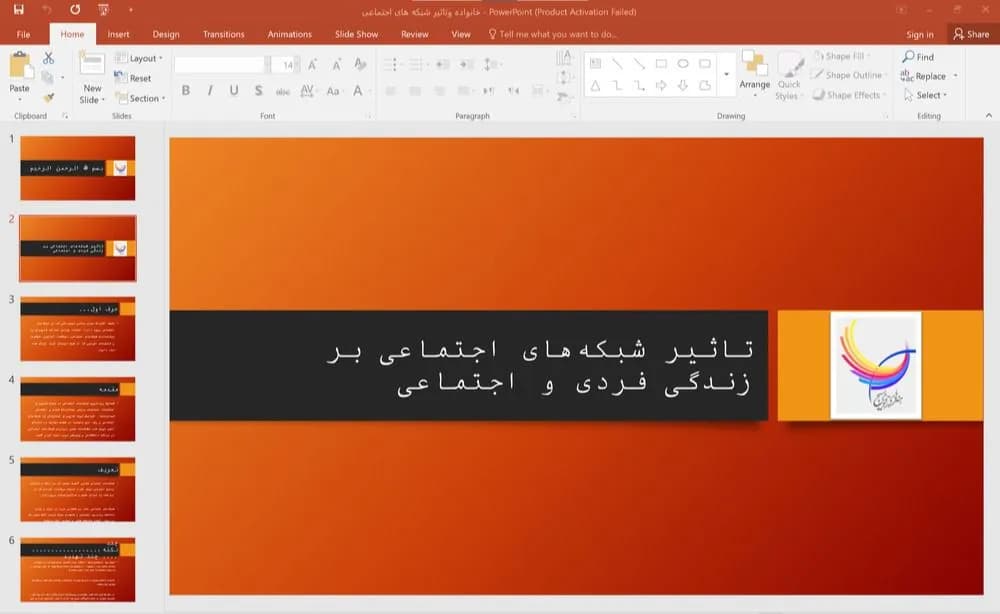
Task: Select the Rectangle shape in gallery
Action: (x=661, y=63)
